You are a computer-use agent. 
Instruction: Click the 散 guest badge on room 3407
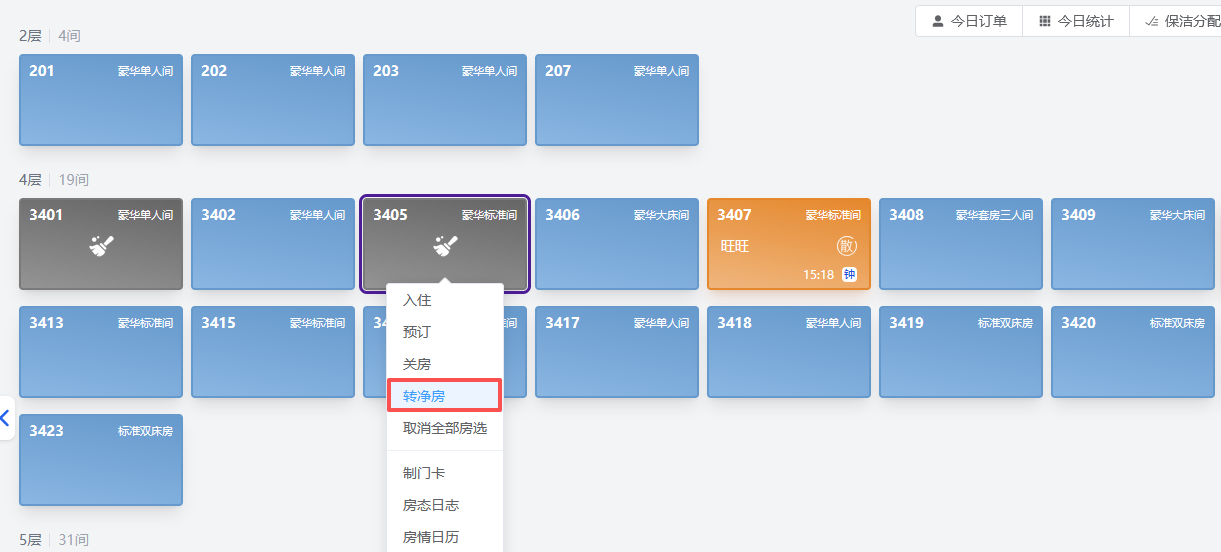[847, 246]
